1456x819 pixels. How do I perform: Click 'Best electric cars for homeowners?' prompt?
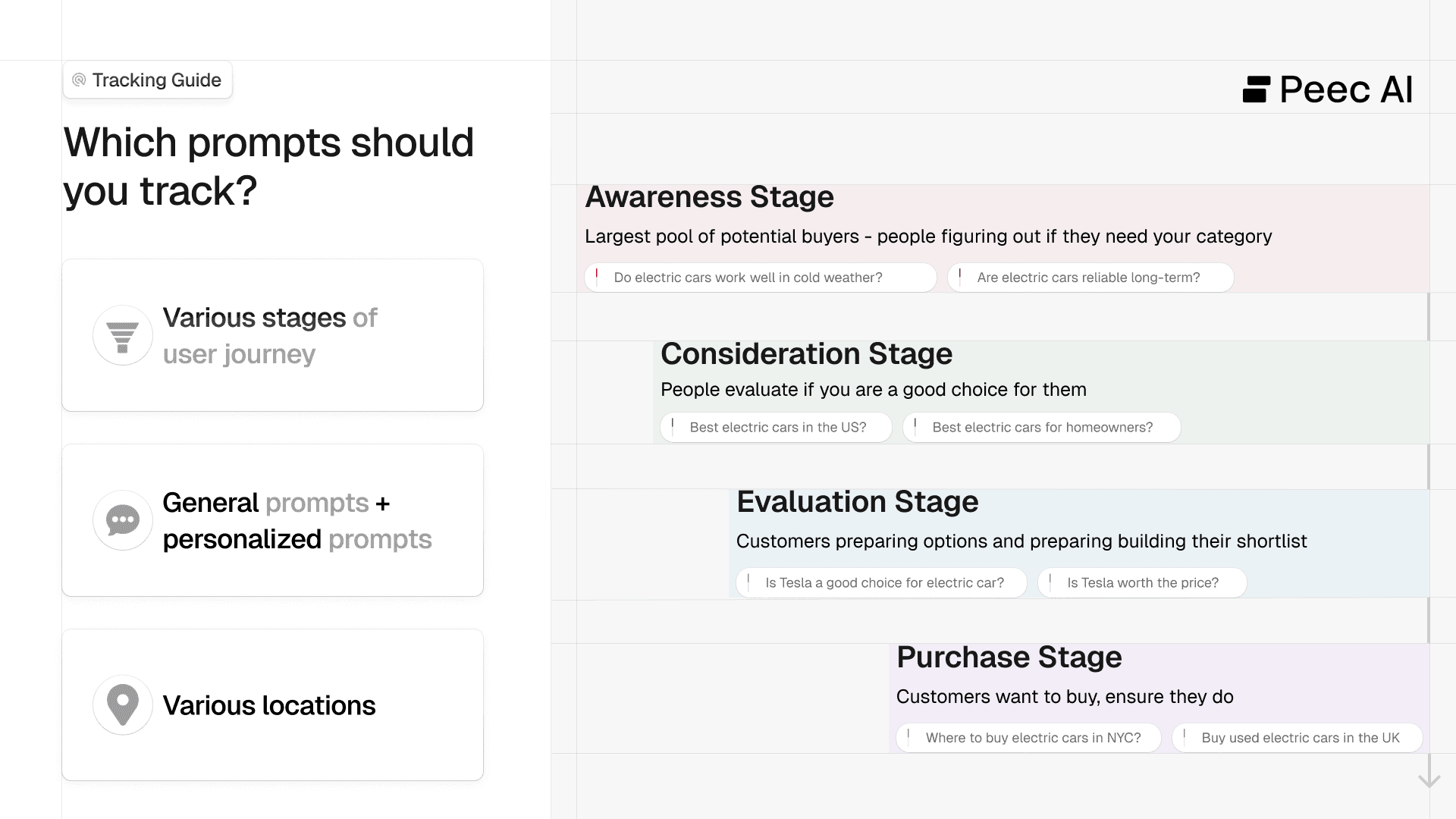coord(1041,428)
